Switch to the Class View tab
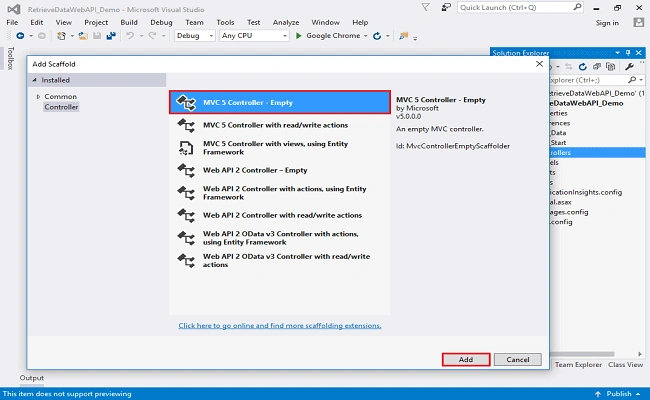Screen dimensions: 650x400 coord(625,364)
